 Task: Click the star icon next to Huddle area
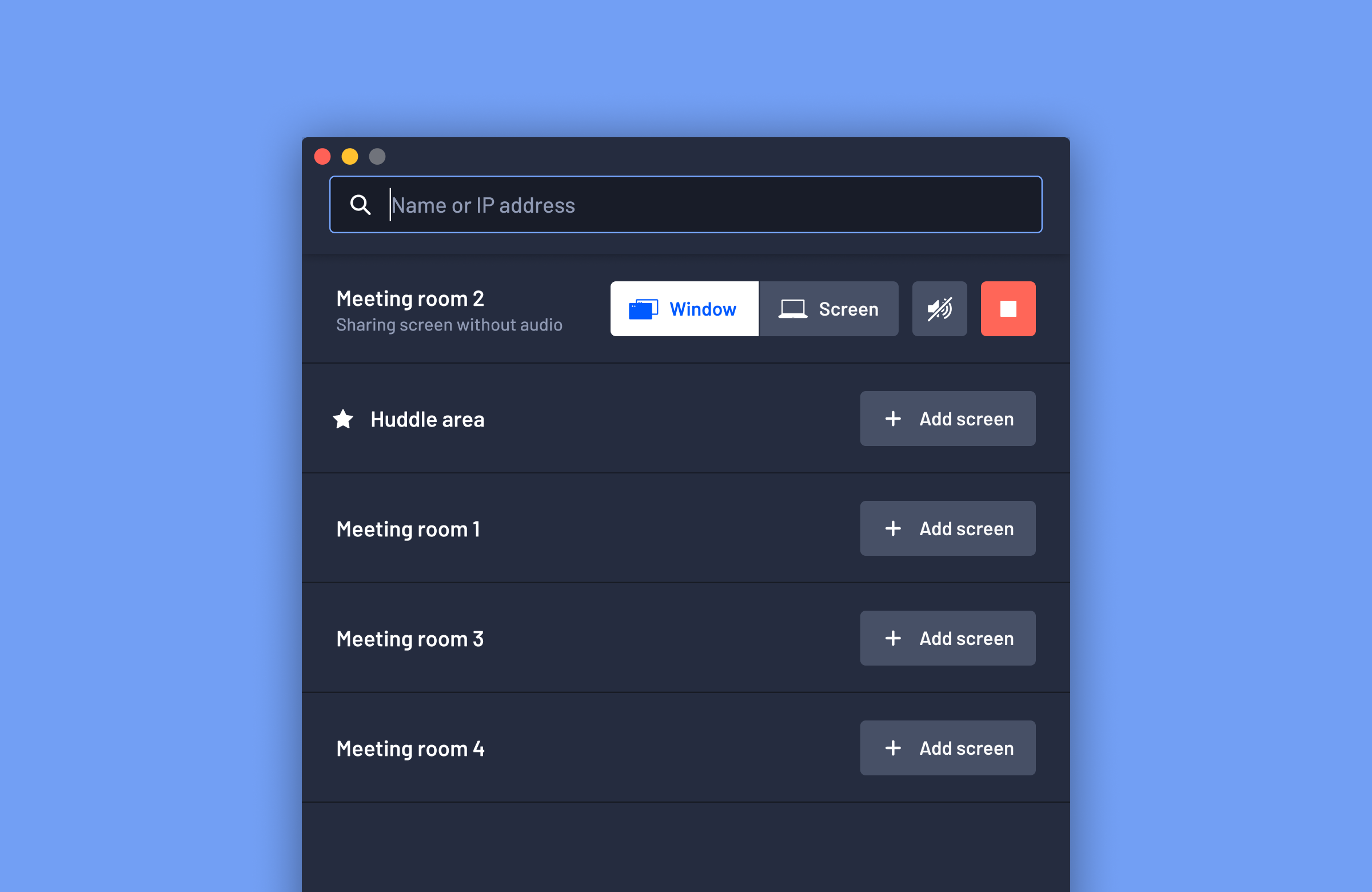(x=344, y=419)
